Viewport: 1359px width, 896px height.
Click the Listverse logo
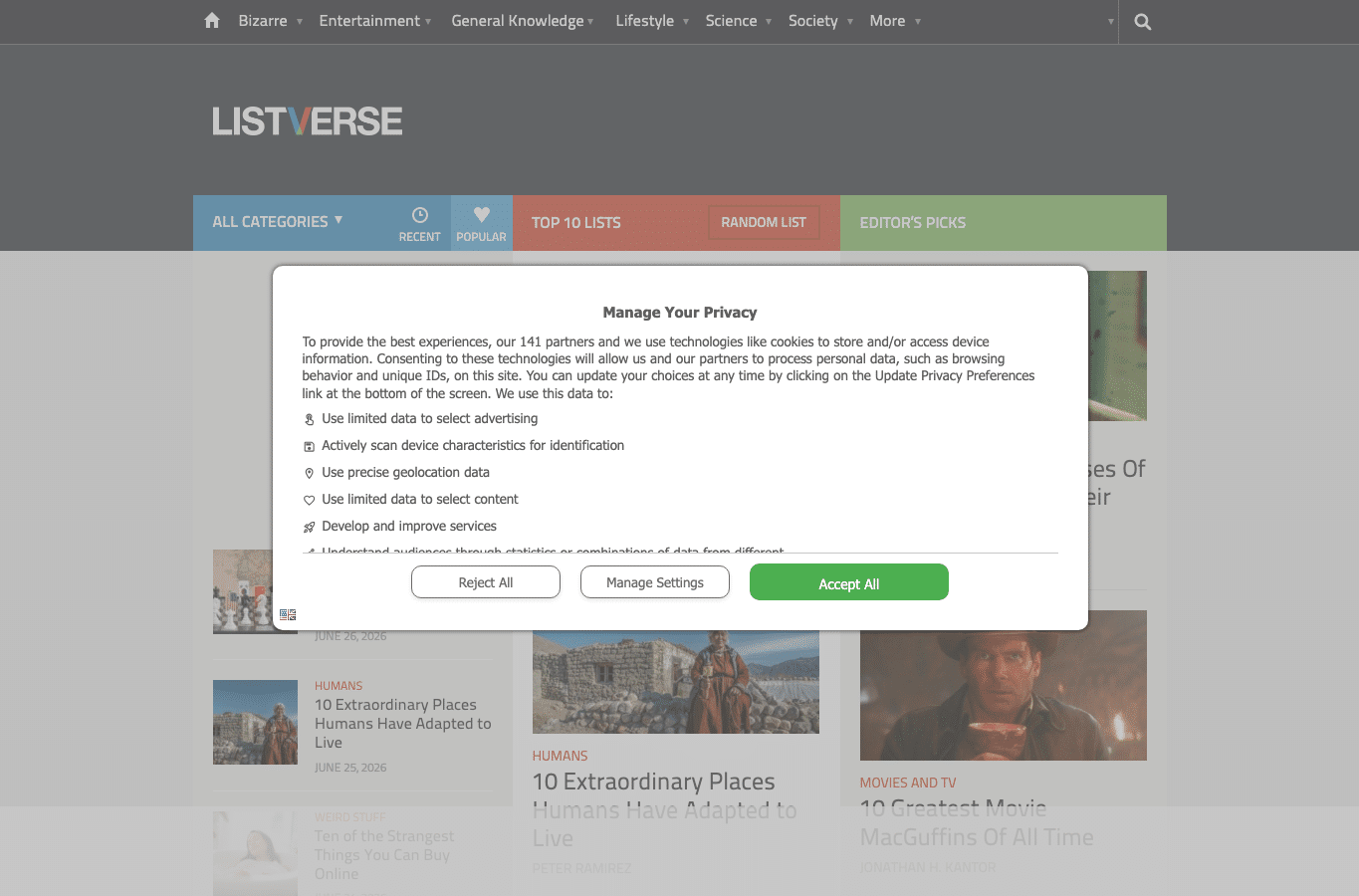point(308,121)
